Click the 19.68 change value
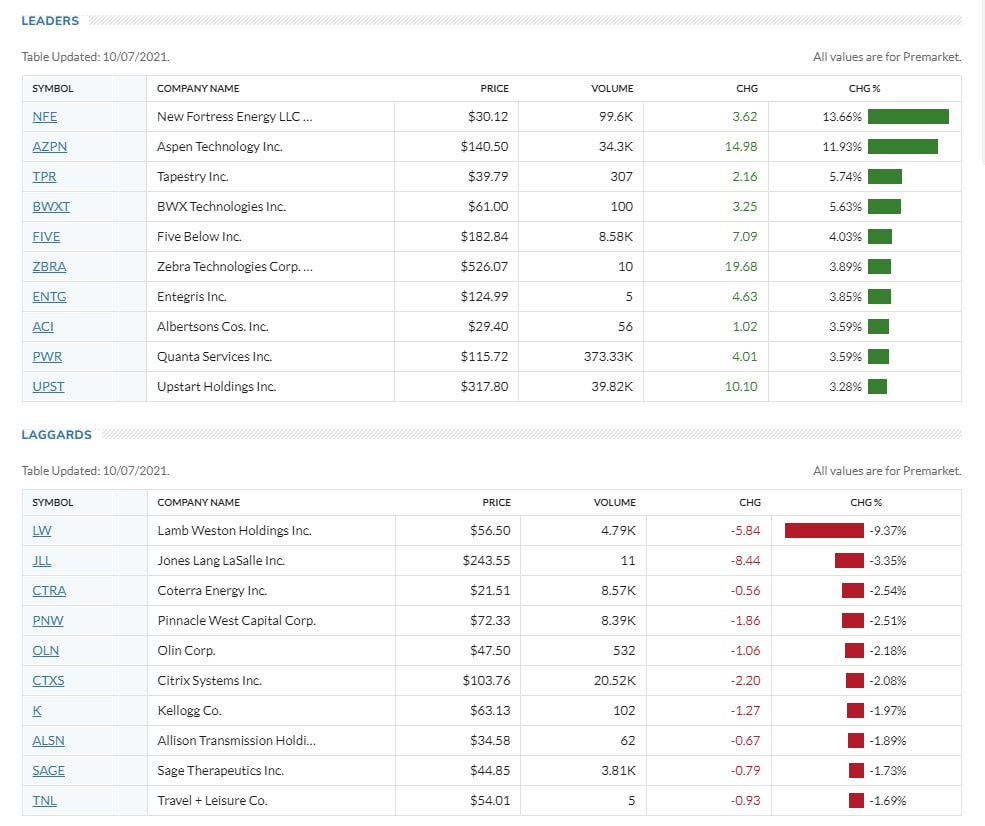 pos(741,267)
